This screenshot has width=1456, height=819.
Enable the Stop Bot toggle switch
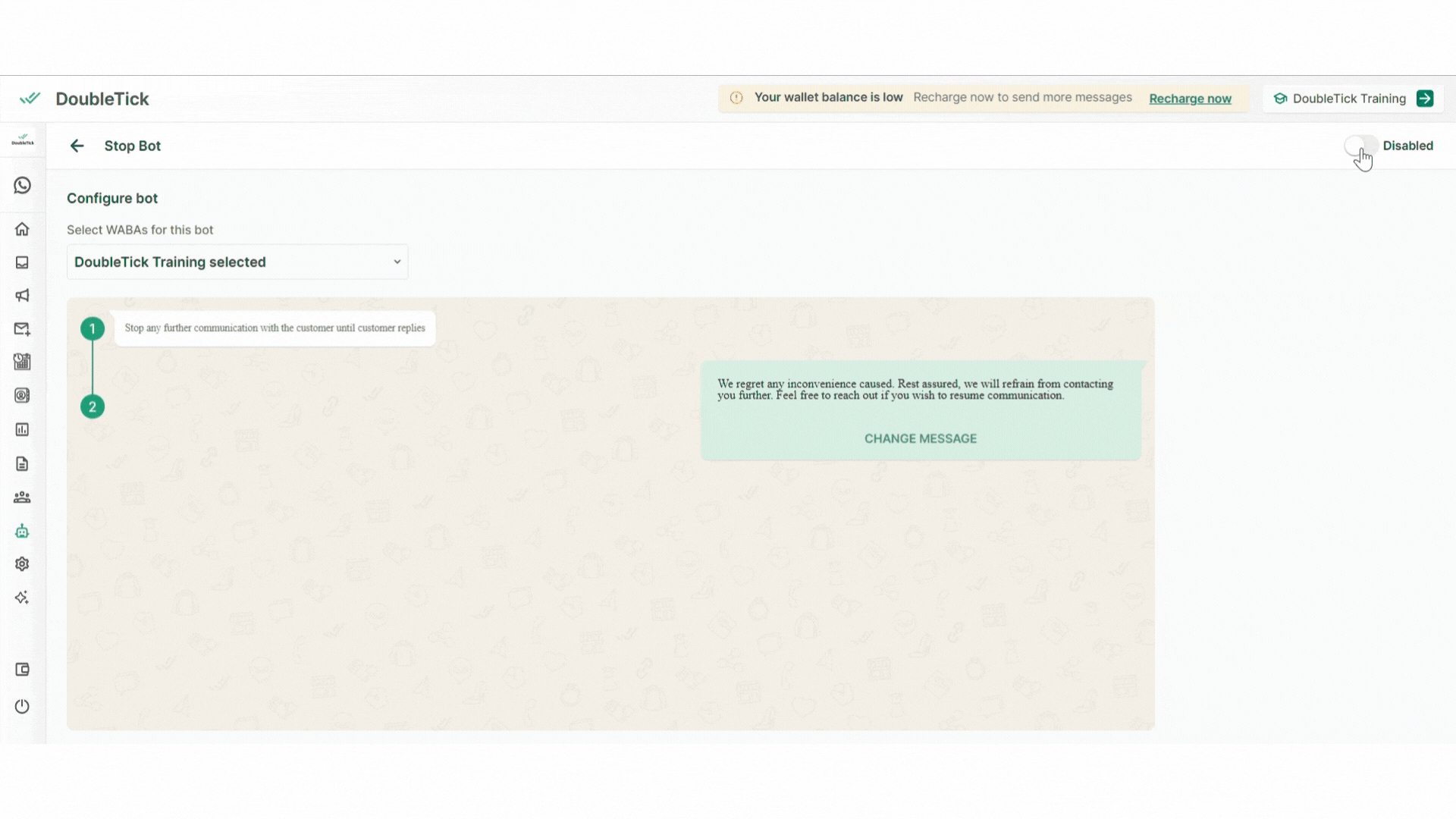[x=1360, y=146]
